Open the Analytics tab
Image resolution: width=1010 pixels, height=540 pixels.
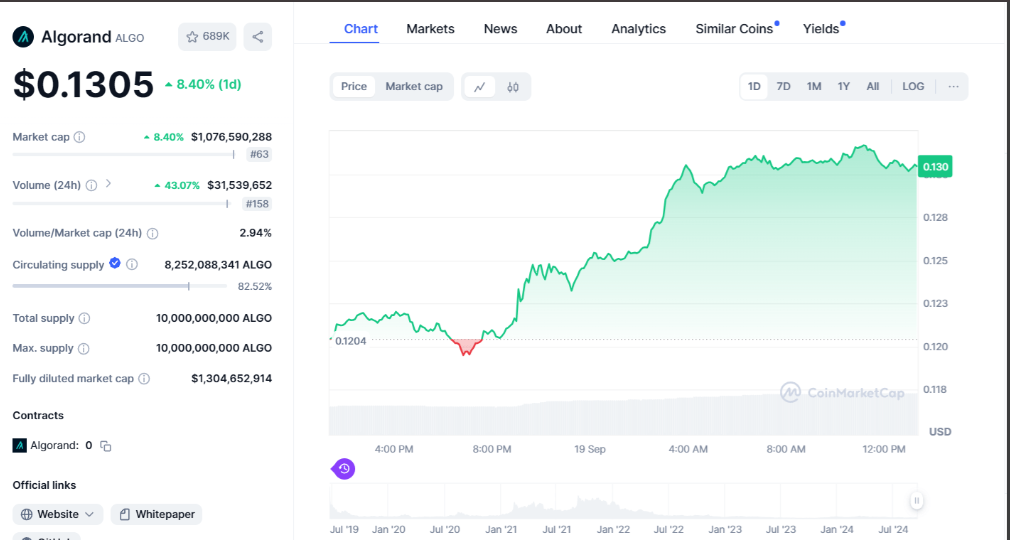click(x=638, y=29)
